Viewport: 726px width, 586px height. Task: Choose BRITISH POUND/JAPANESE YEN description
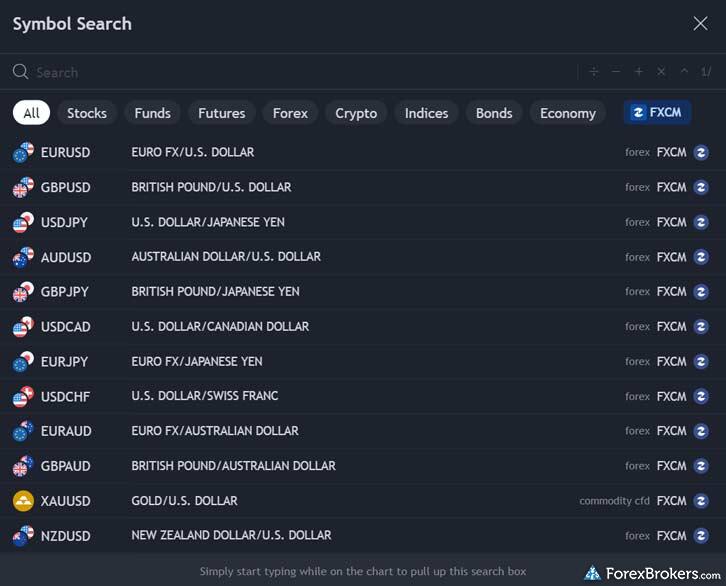click(x=215, y=292)
